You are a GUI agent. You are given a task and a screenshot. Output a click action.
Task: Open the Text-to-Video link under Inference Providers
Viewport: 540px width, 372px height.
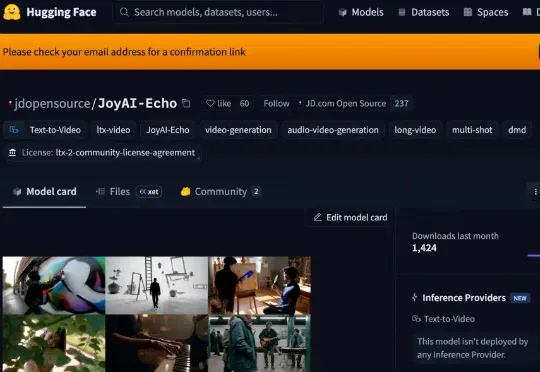click(449, 319)
